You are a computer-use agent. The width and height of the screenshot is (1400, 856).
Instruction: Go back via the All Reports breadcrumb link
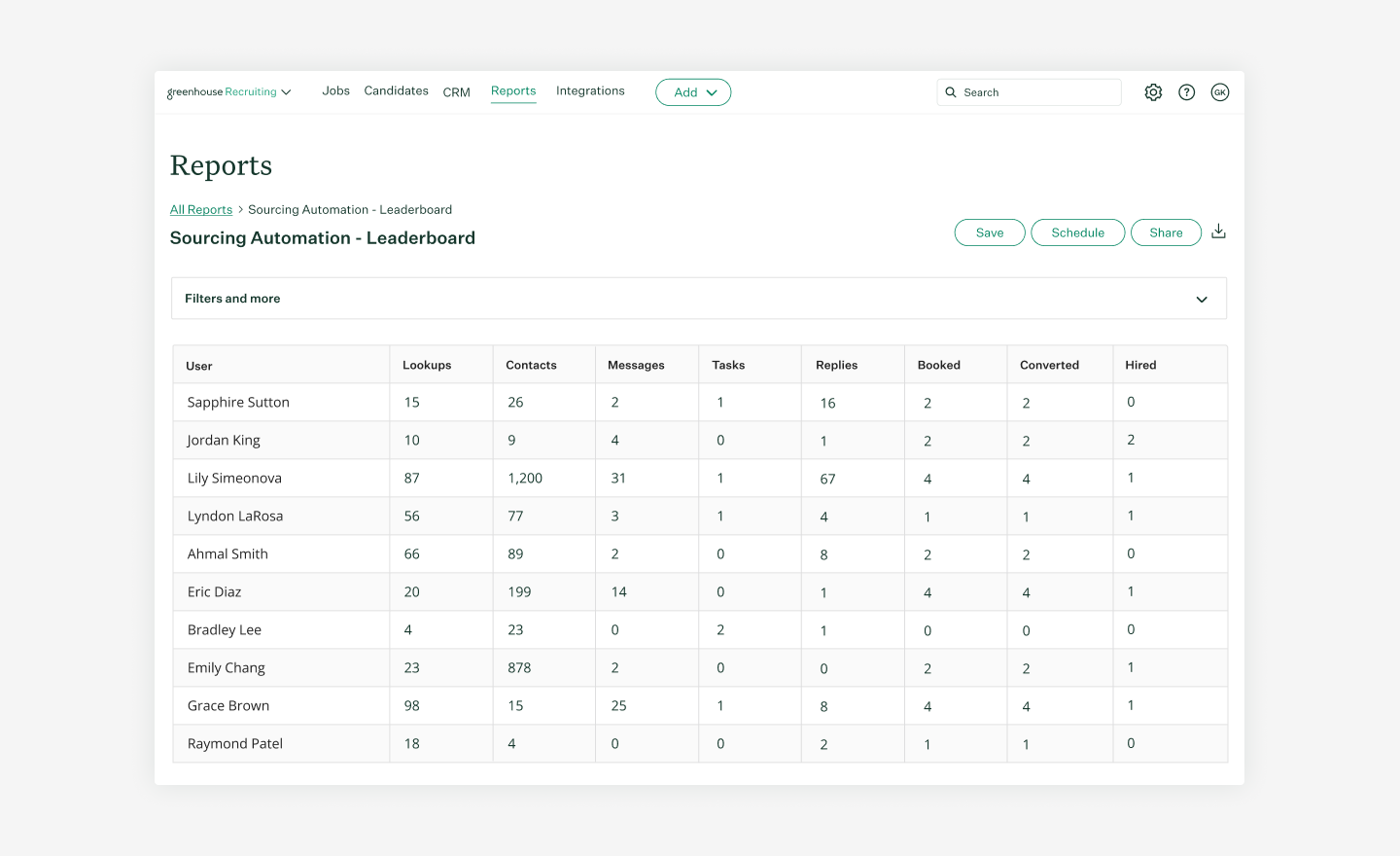[200, 209]
